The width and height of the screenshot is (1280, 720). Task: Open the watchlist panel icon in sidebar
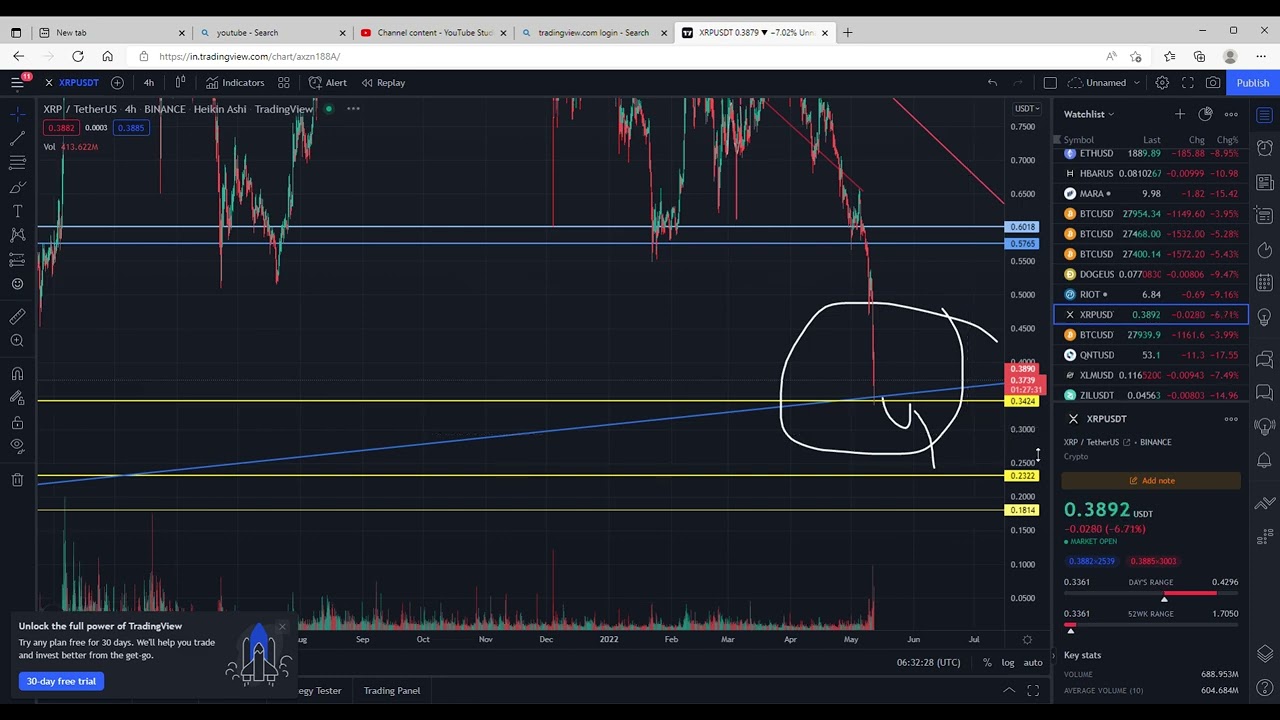pos(1265,114)
